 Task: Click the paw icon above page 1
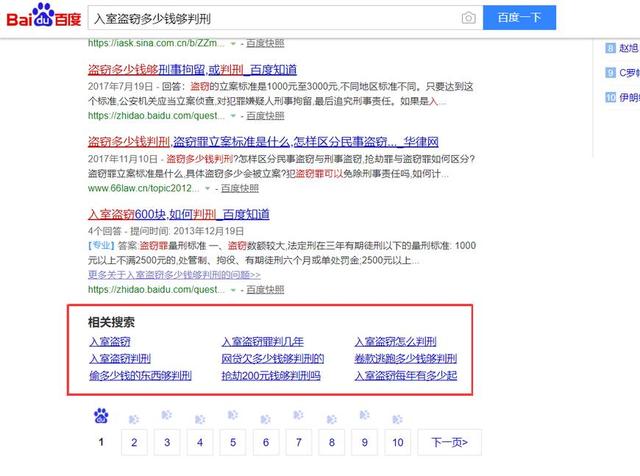[101, 416]
